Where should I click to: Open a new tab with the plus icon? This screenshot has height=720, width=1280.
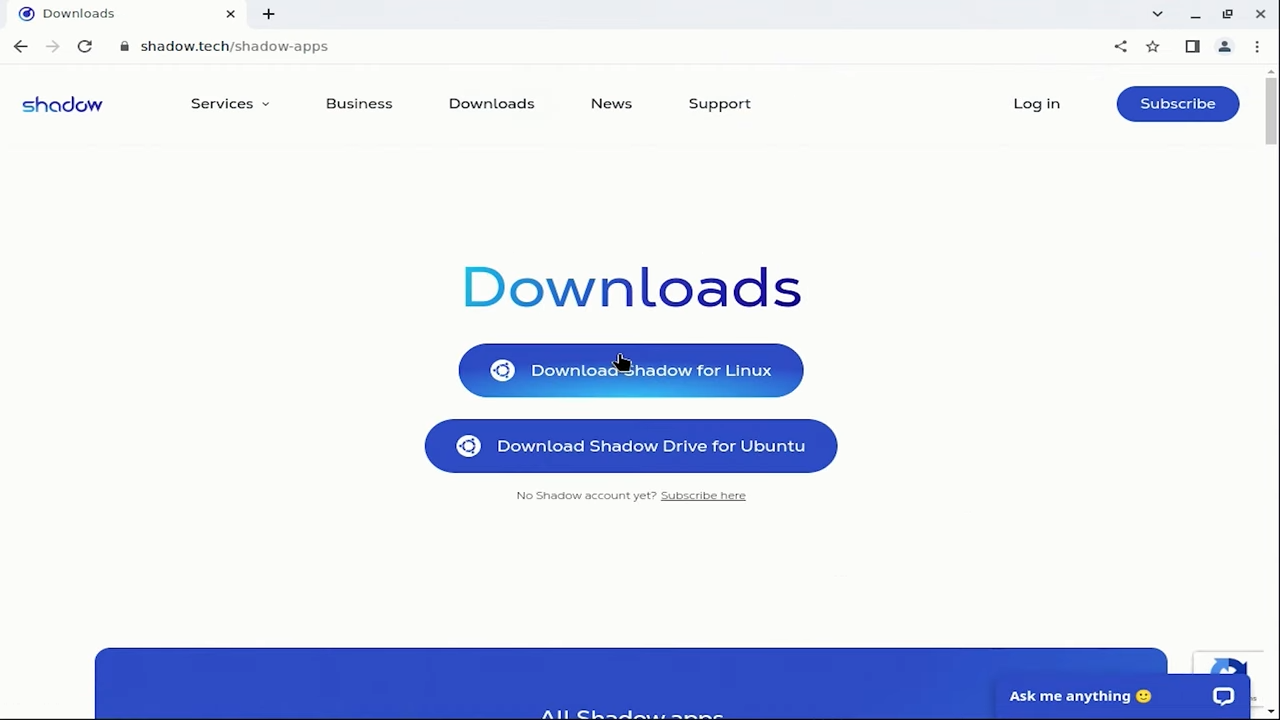pyautogui.click(x=268, y=14)
